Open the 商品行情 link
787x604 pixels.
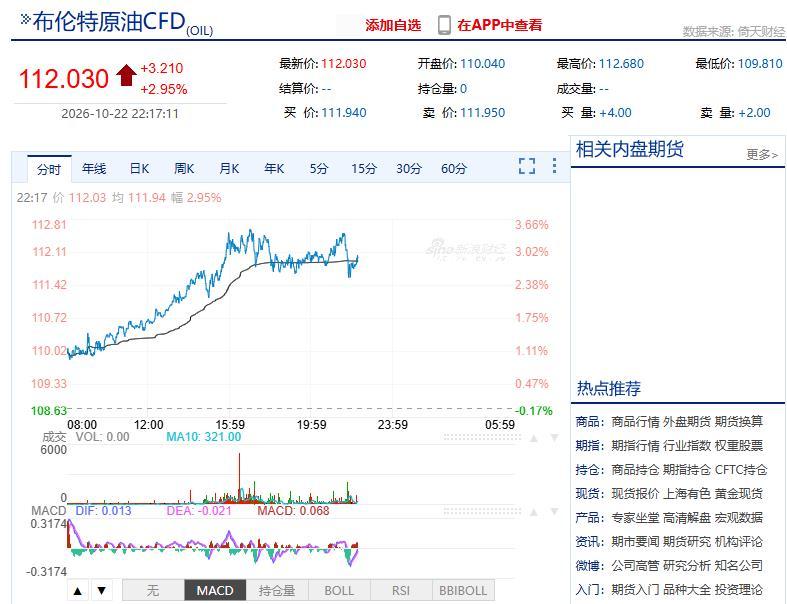click(x=635, y=422)
